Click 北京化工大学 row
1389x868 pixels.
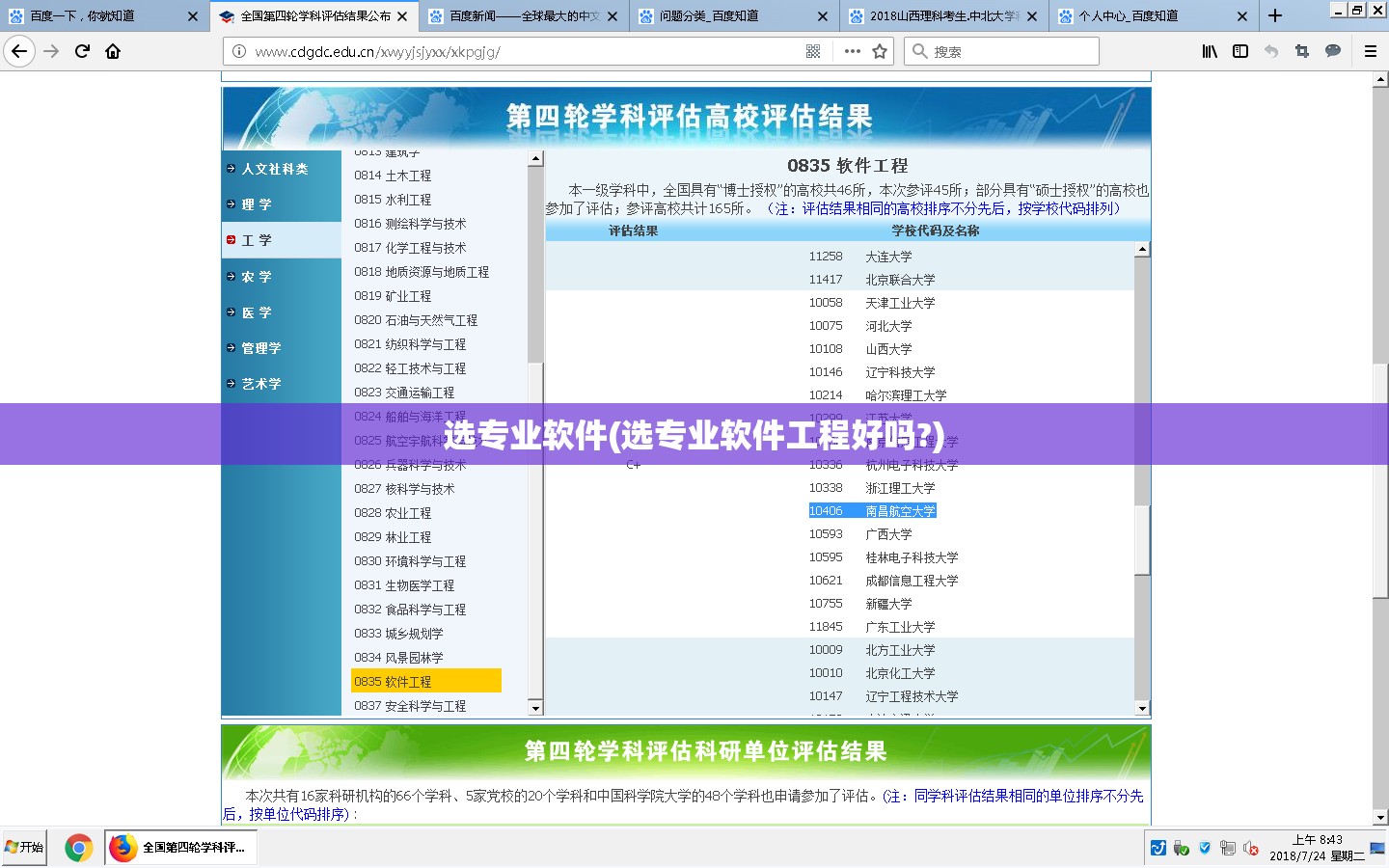click(900, 673)
